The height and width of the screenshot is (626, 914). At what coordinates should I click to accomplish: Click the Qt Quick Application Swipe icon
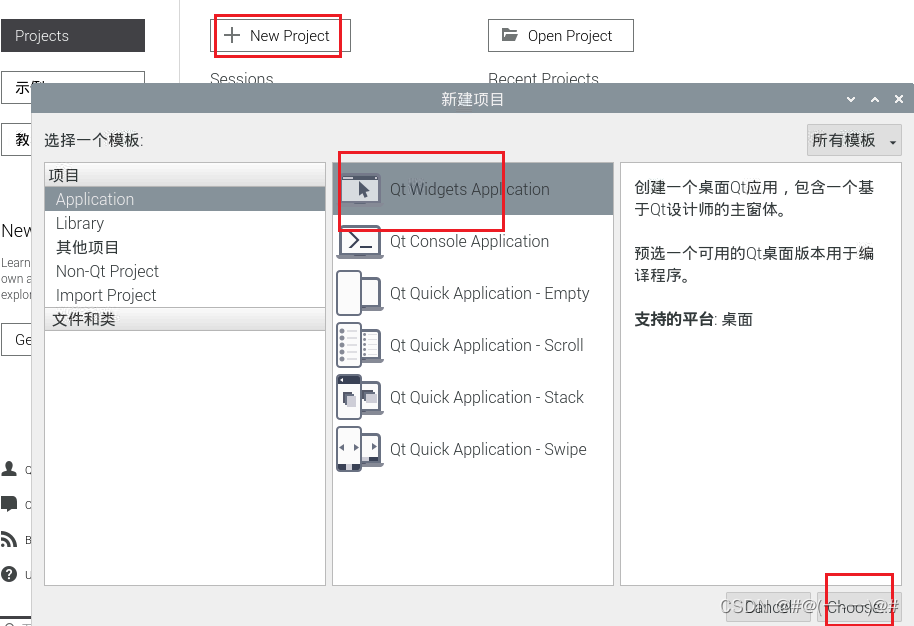[x=360, y=449]
